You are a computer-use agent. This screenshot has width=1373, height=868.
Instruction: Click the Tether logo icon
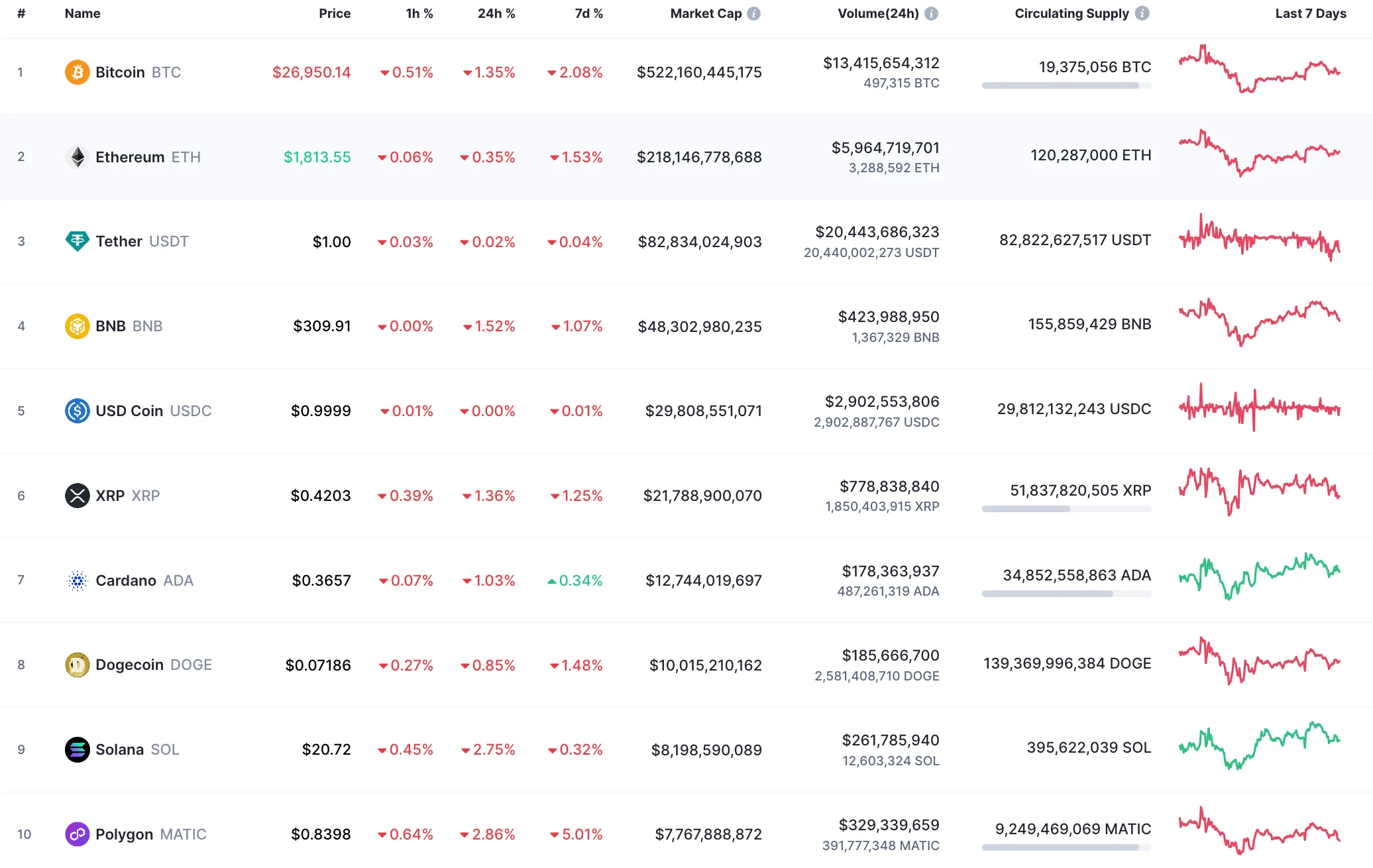click(78, 241)
